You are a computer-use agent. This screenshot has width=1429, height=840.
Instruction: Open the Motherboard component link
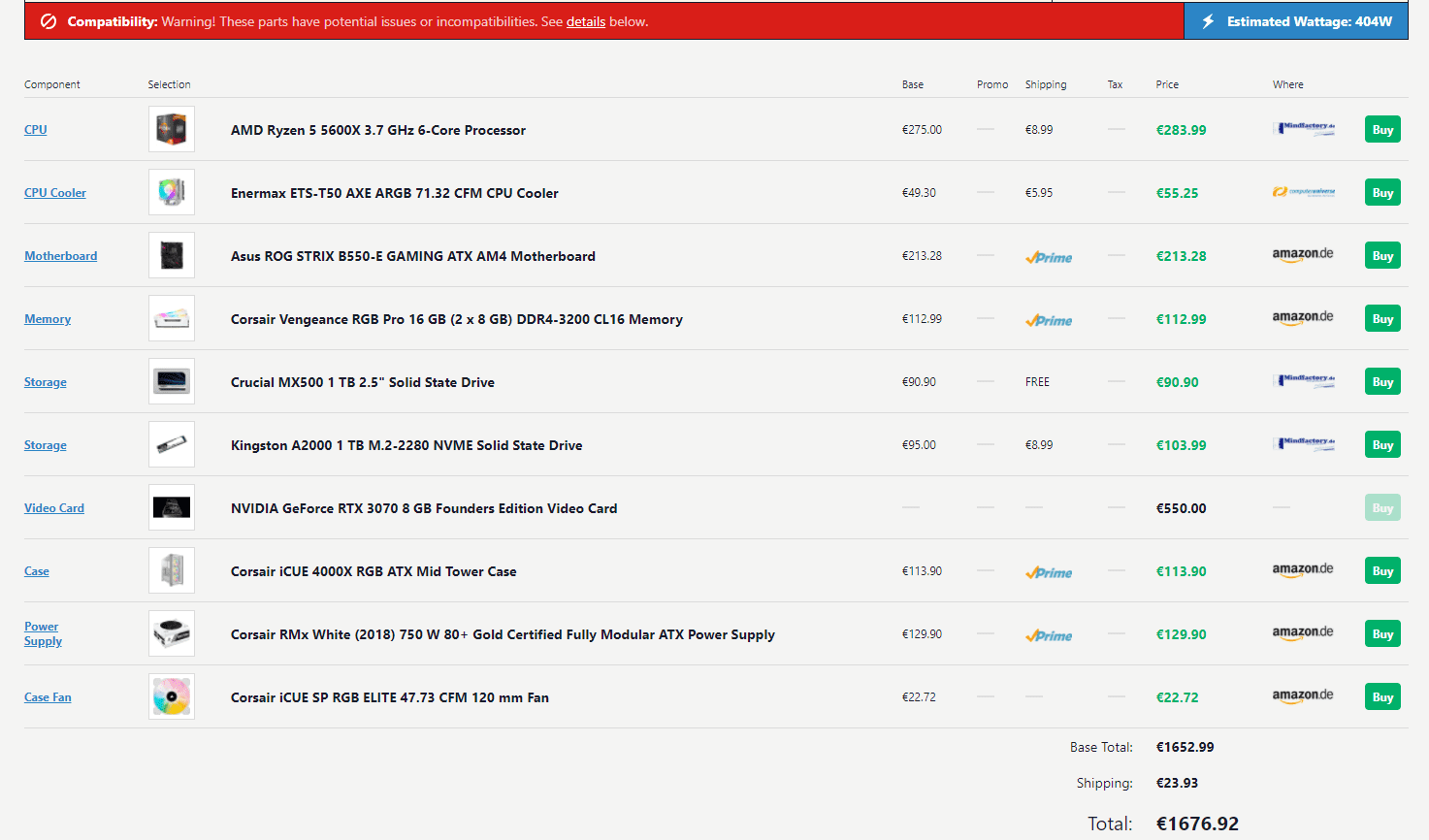point(61,256)
